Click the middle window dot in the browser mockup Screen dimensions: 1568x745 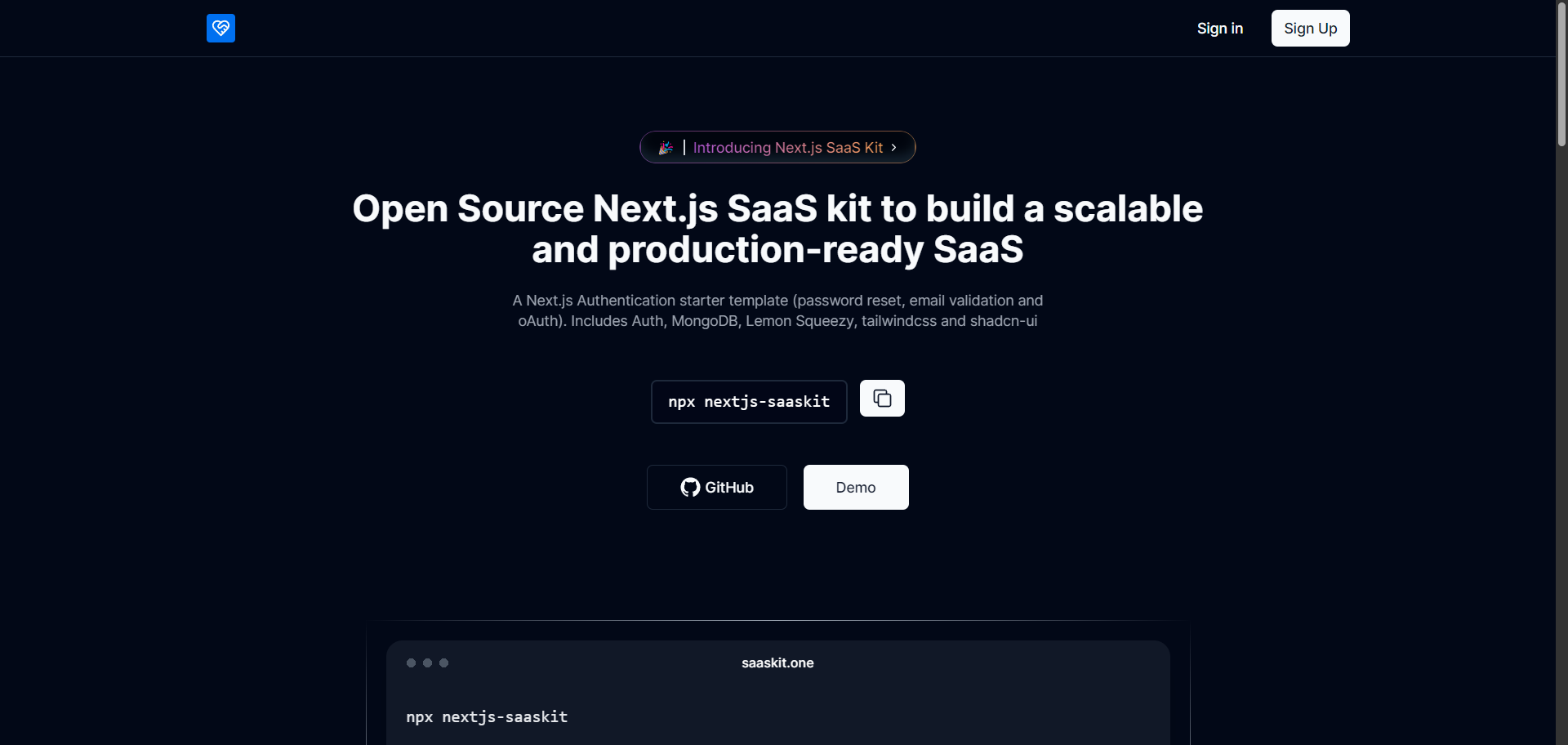[427, 662]
